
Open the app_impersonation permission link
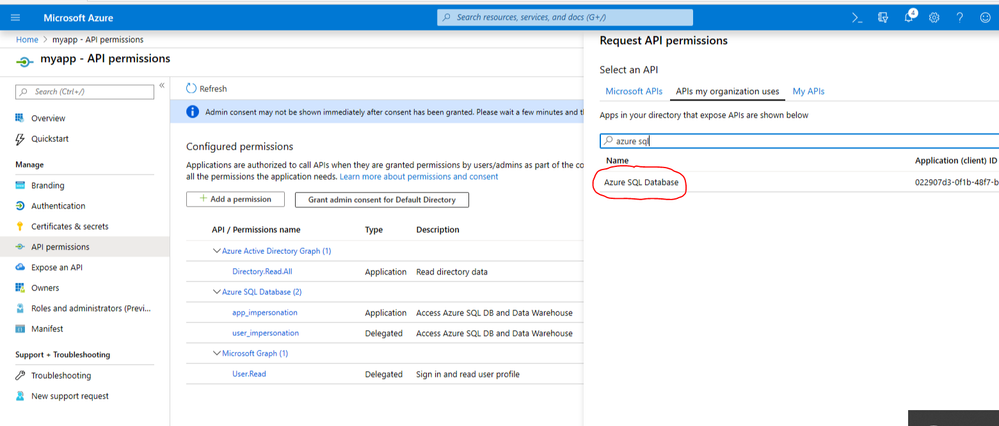coord(265,313)
